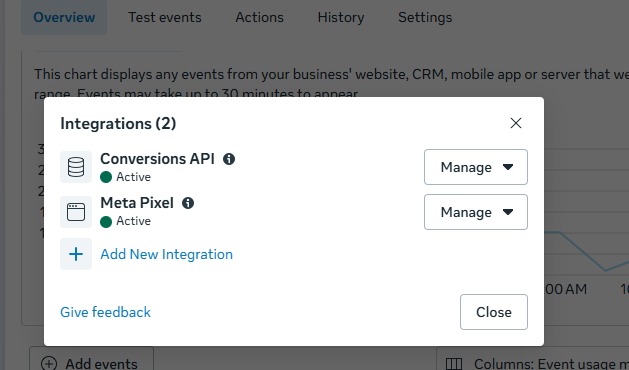Click the Meta Pixel browser window icon
The height and width of the screenshot is (370, 629).
[76, 212]
